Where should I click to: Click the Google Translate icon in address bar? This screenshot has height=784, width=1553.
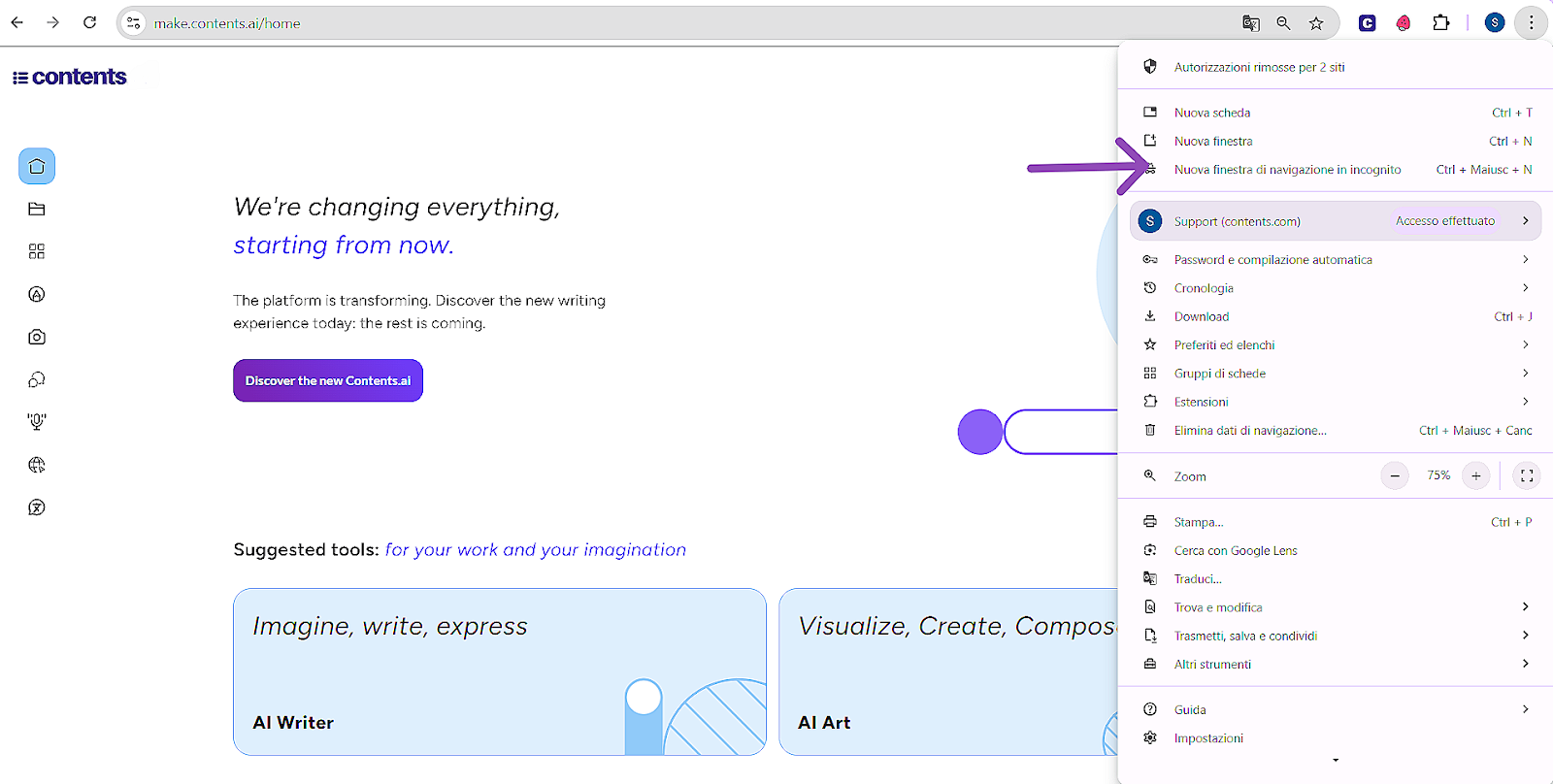pos(1251,23)
